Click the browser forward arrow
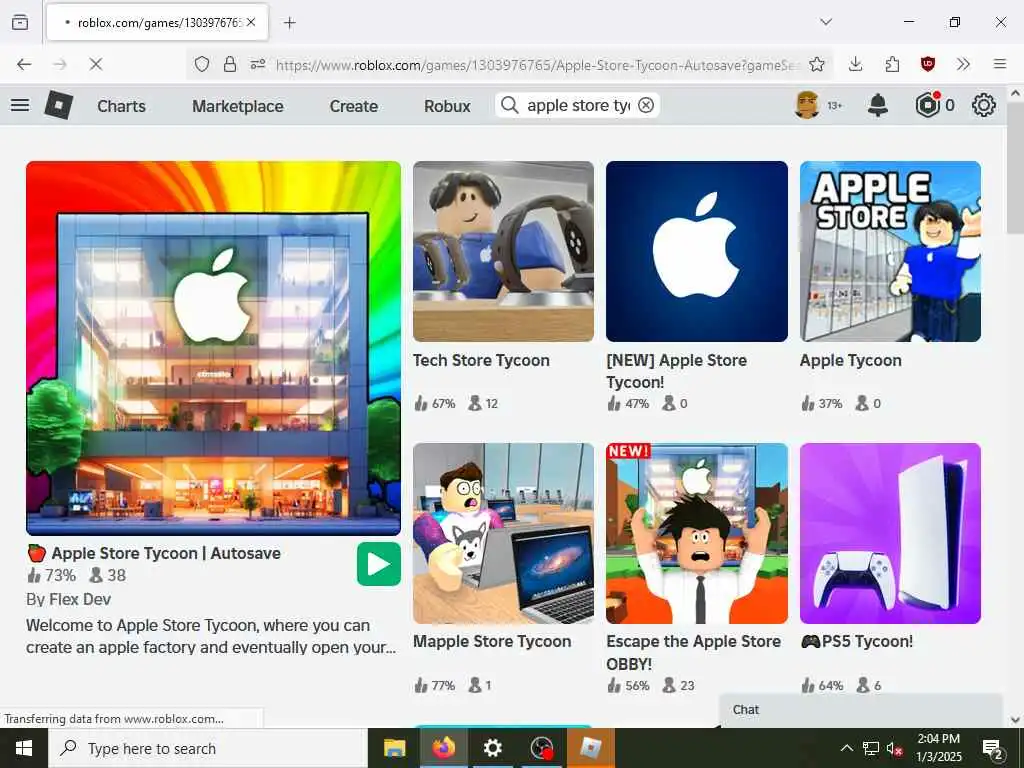Viewport: 1024px width, 768px height. pyautogui.click(x=60, y=64)
